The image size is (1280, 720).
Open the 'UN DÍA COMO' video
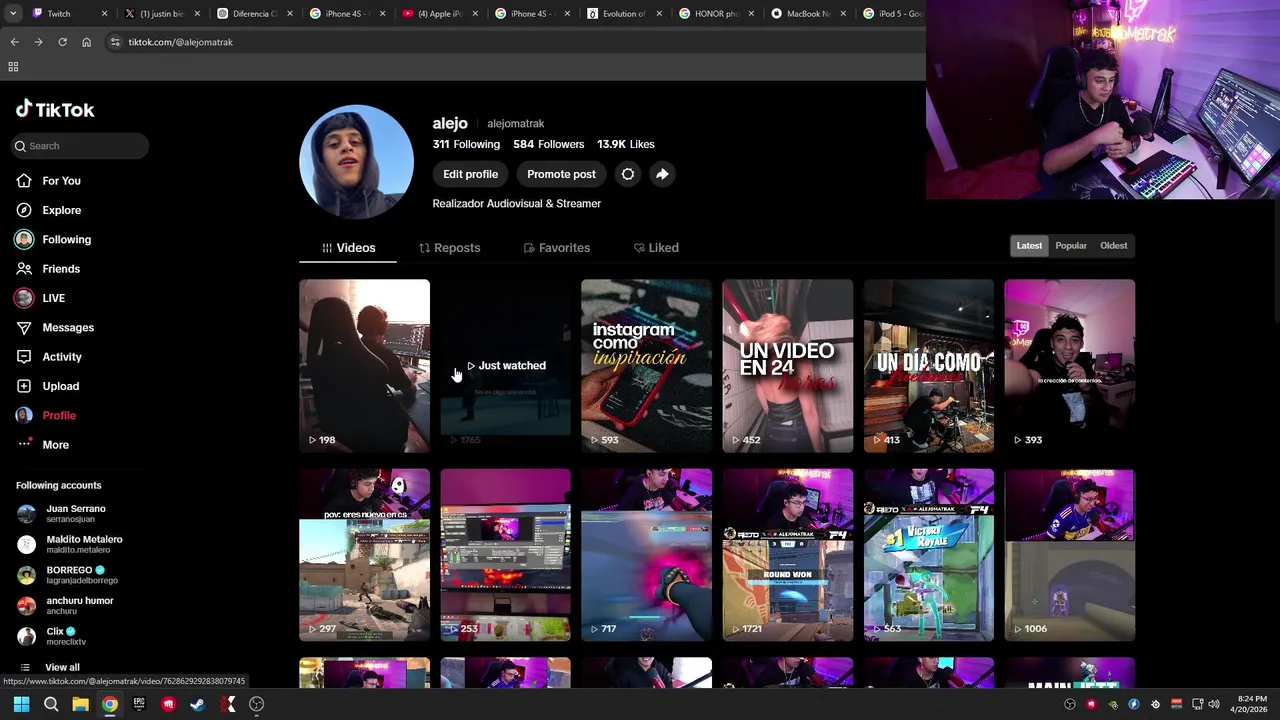tap(928, 365)
